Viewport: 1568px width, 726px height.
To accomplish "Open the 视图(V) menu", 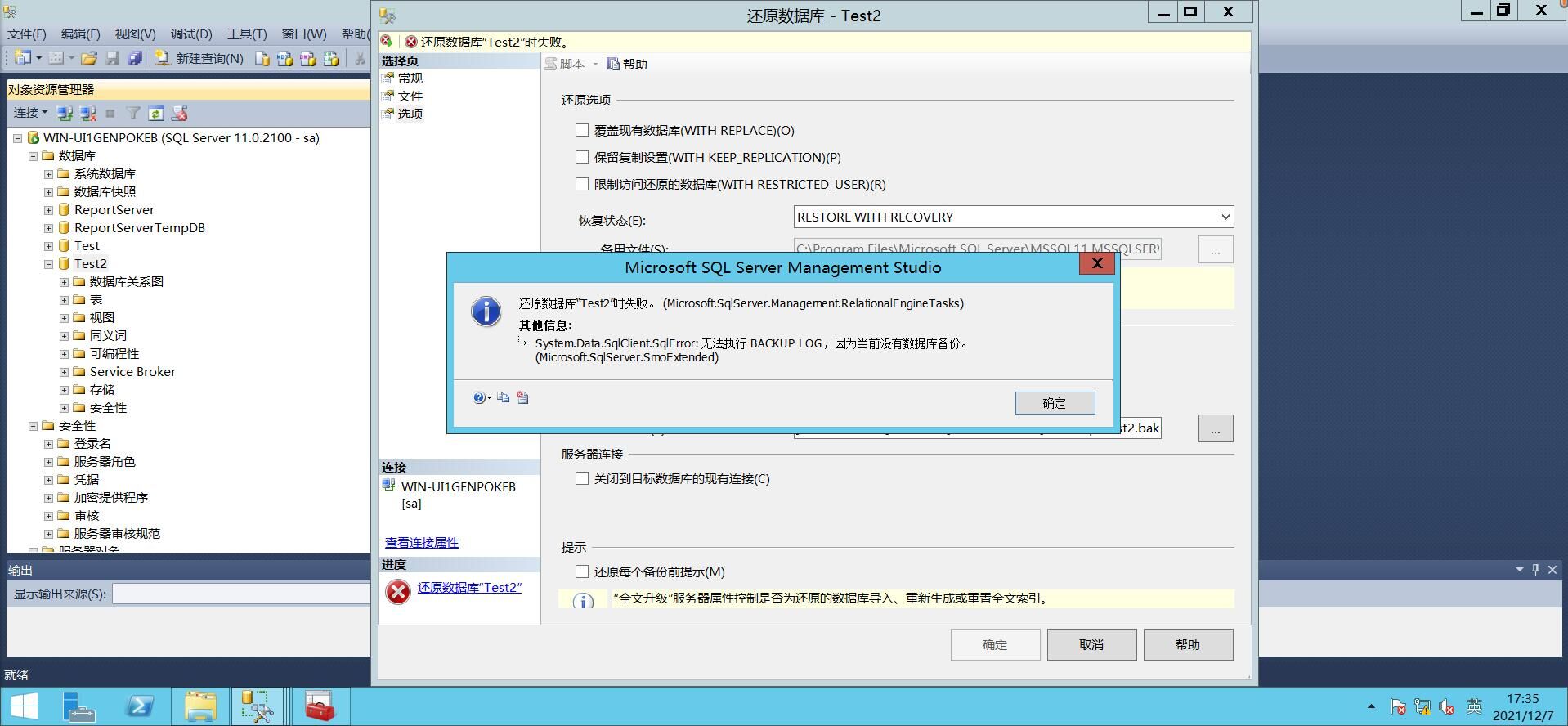I will pyautogui.click(x=135, y=34).
